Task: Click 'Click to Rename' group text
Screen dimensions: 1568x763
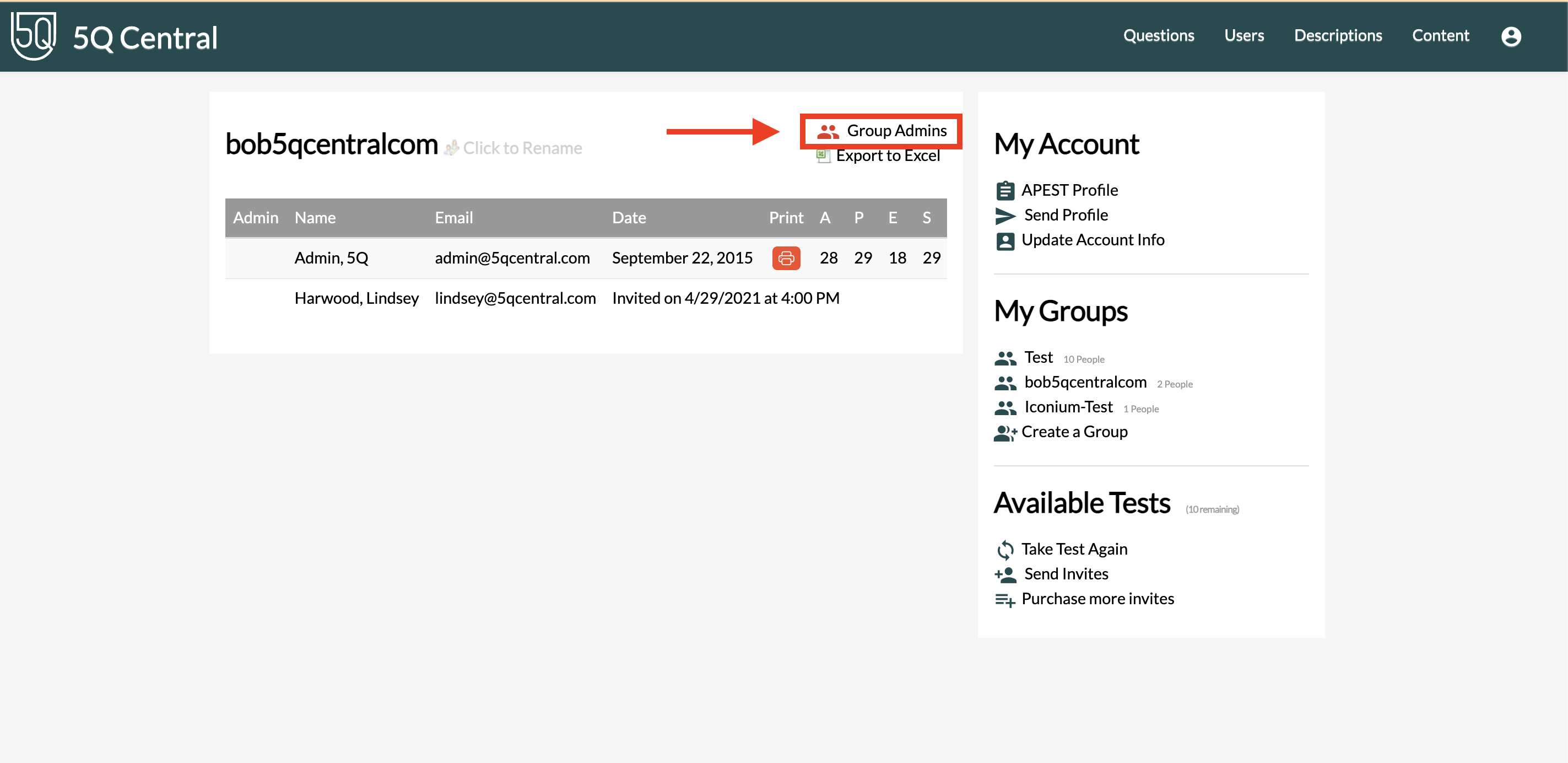Action: point(522,148)
